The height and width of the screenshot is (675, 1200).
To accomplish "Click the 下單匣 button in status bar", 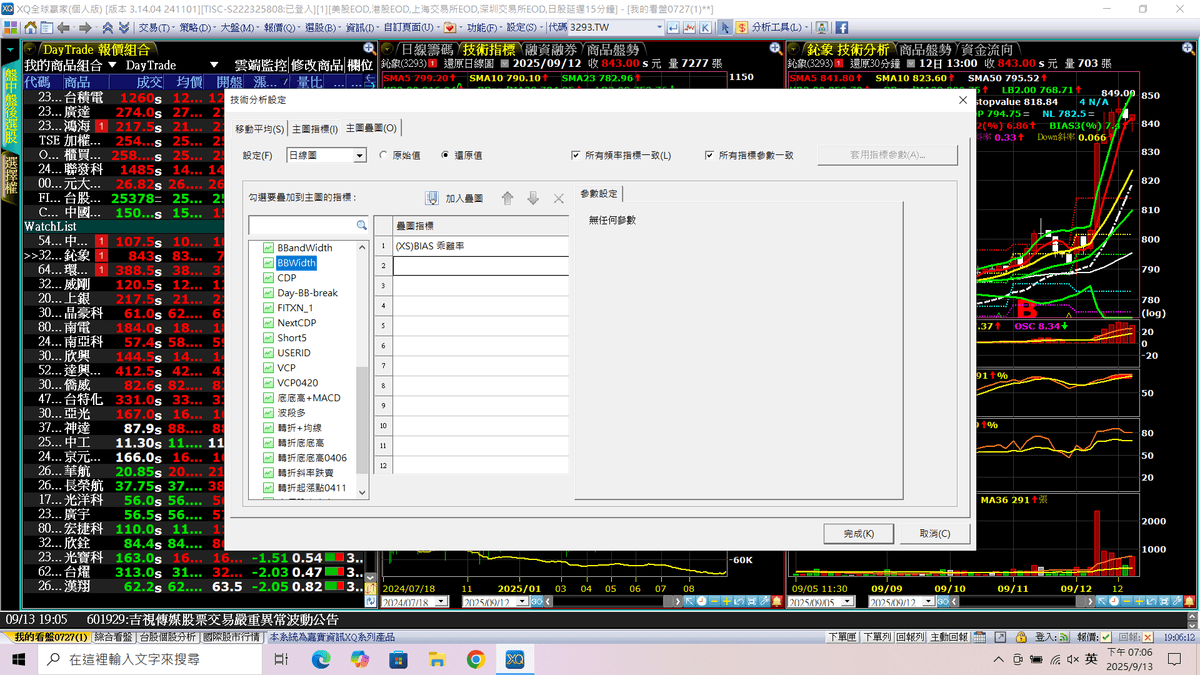I will (x=842, y=637).
